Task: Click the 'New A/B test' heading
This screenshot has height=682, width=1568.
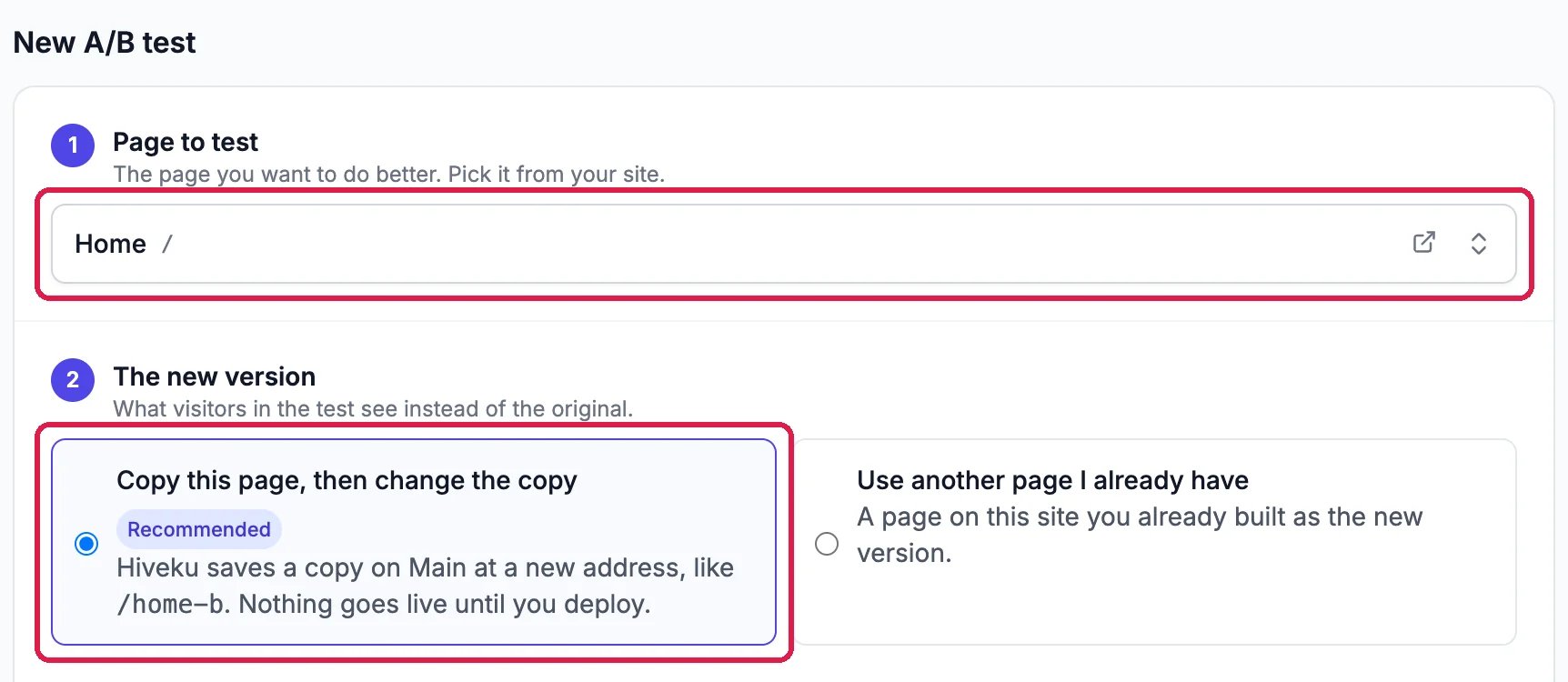Action: click(x=105, y=43)
